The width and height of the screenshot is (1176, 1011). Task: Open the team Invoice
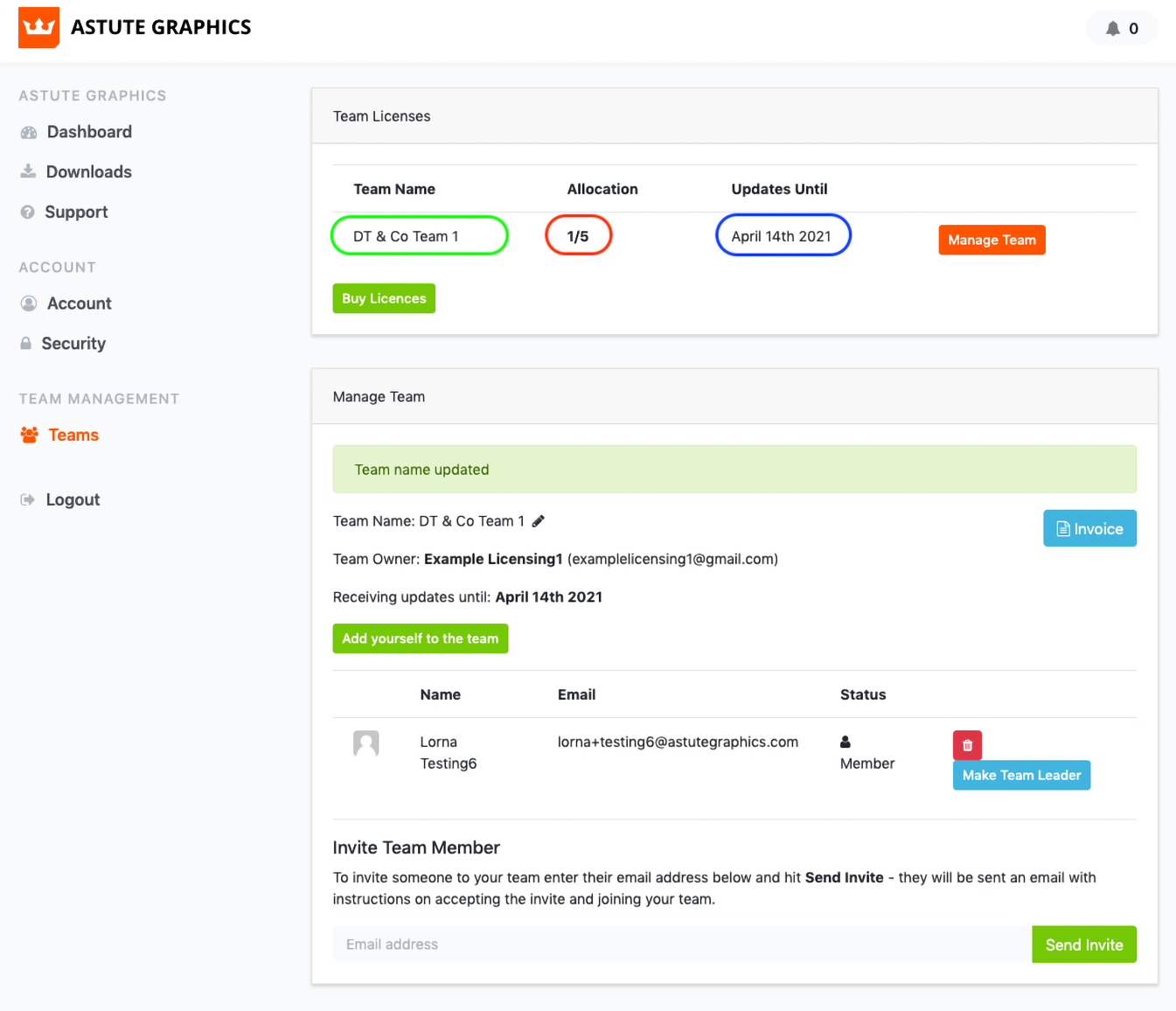pyautogui.click(x=1089, y=528)
